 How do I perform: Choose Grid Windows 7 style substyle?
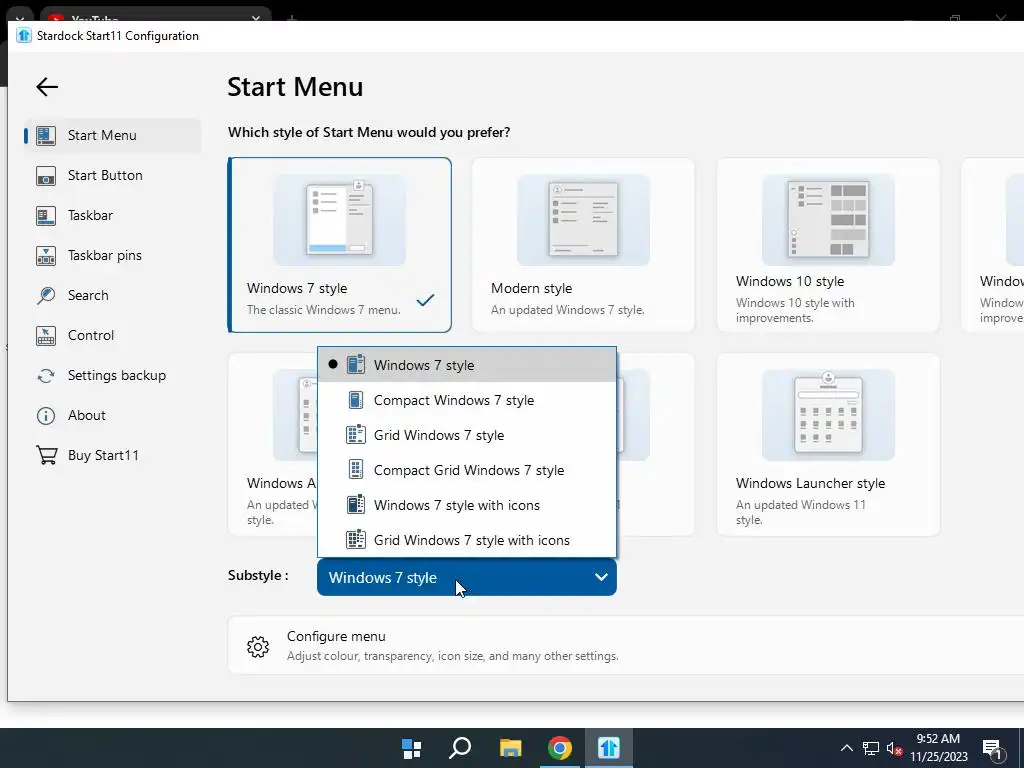click(467, 435)
